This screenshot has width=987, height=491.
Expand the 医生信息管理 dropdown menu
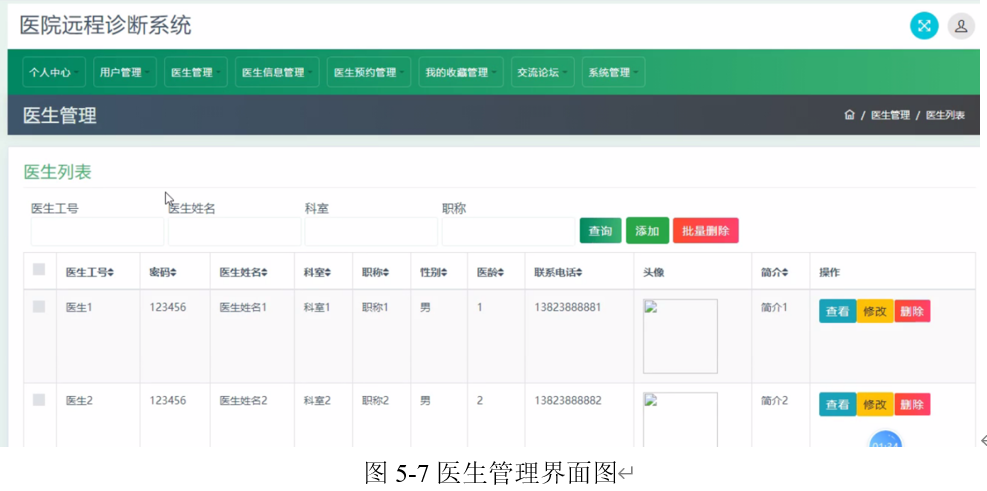click(x=277, y=72)
